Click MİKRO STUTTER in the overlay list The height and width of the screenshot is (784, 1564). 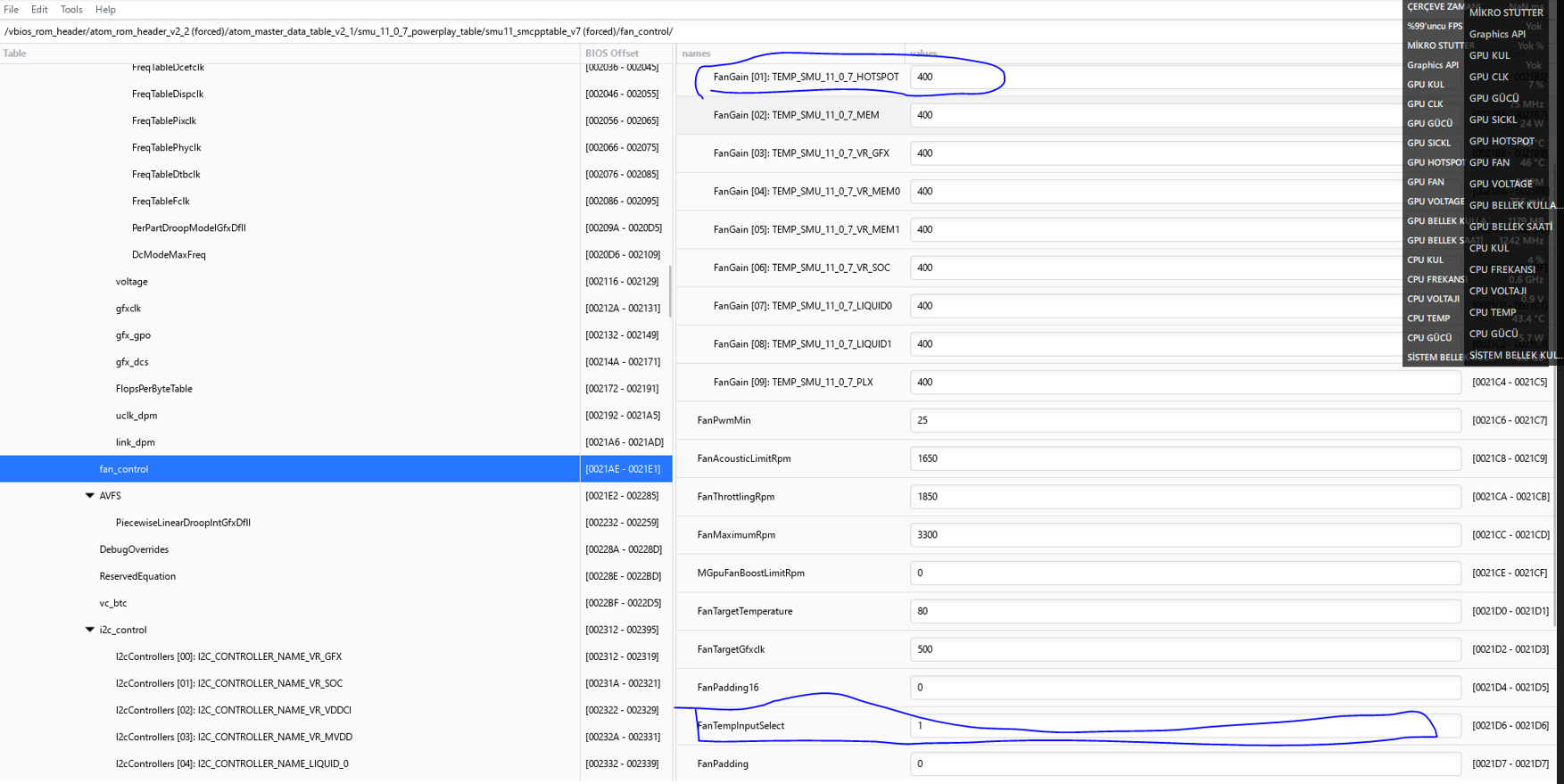click(x=1506, y=12)
